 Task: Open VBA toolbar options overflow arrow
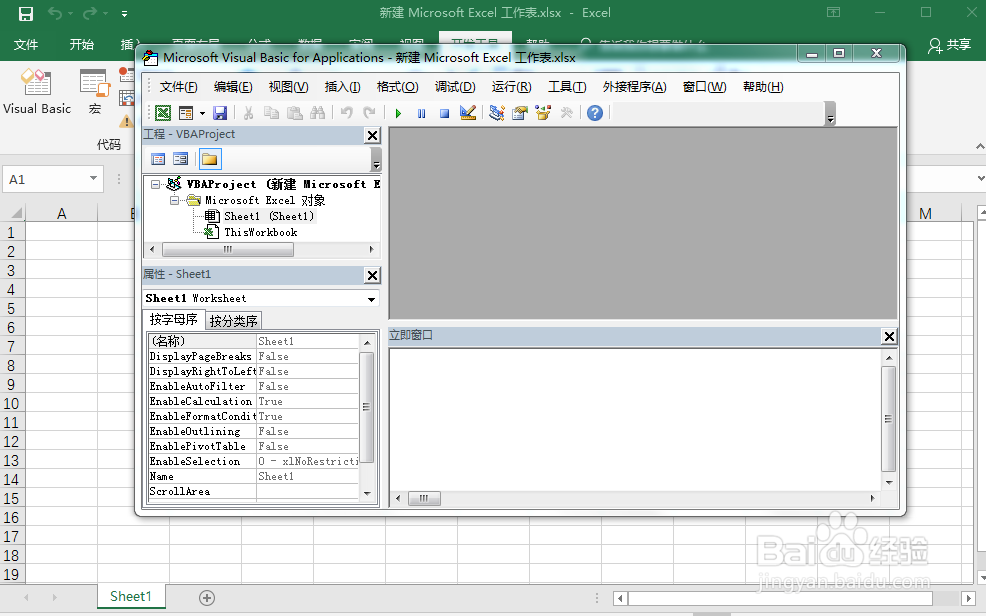click(830, 114)
